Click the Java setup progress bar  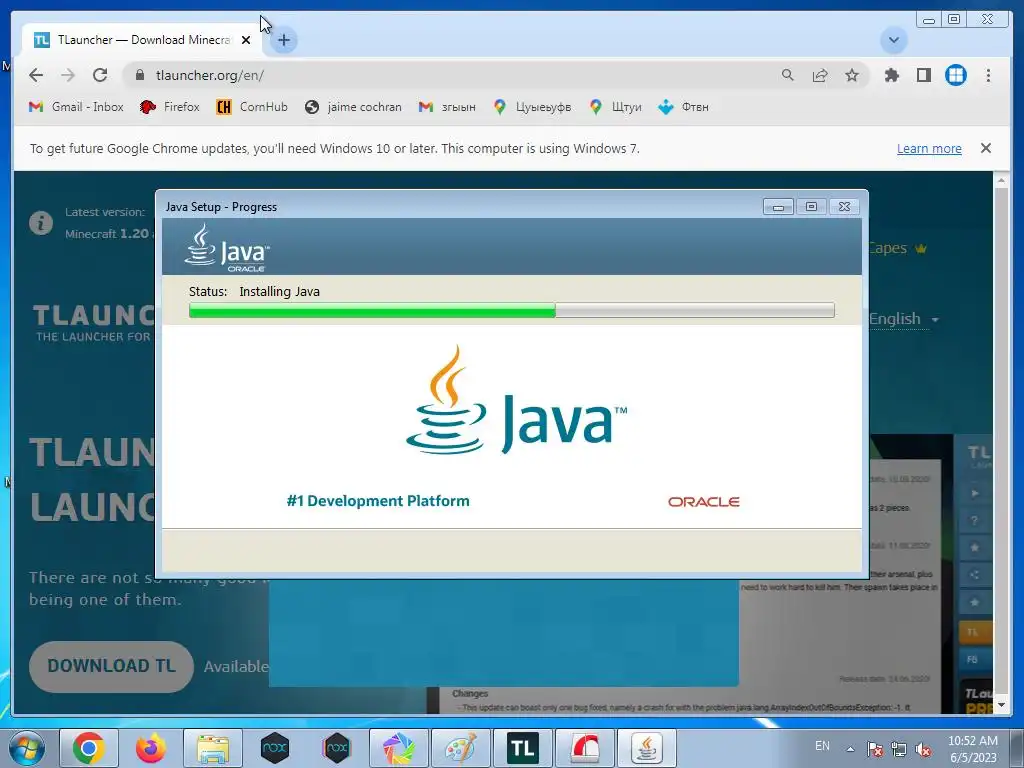tap(511, 310)
